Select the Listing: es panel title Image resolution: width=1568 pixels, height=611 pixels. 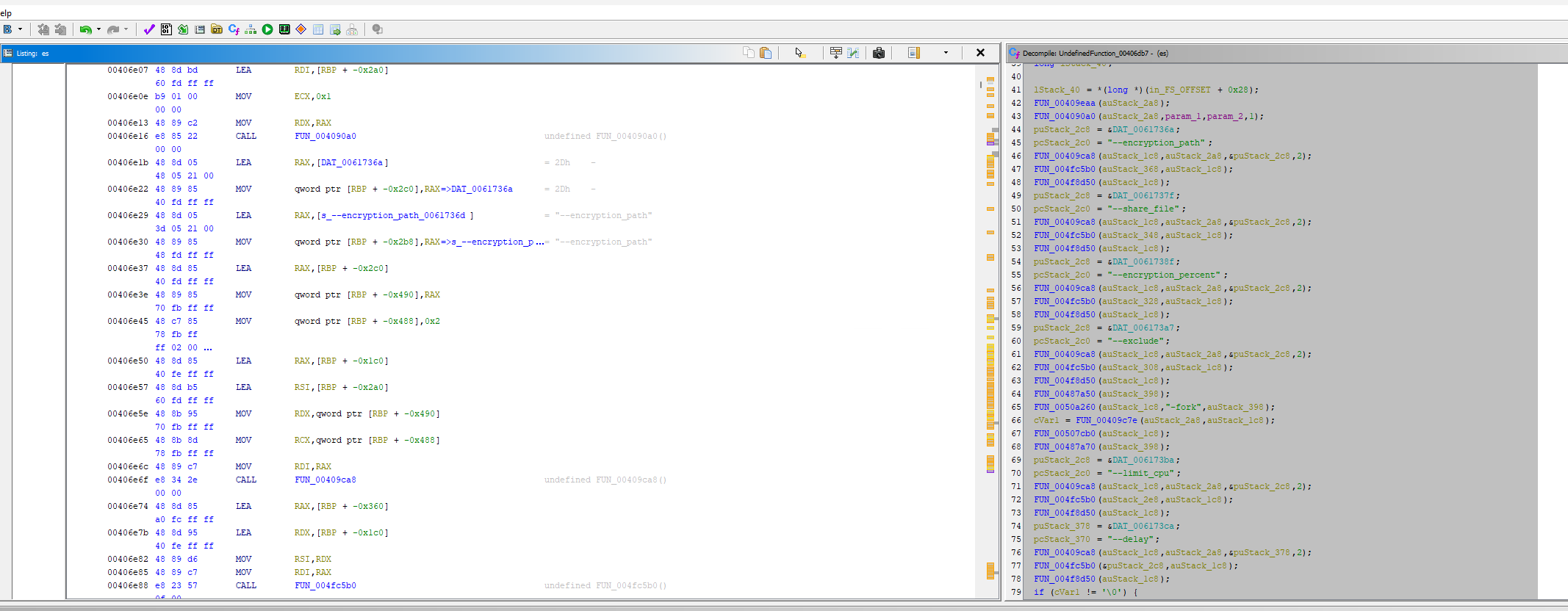pyautogui.click(x=33, y=53)
